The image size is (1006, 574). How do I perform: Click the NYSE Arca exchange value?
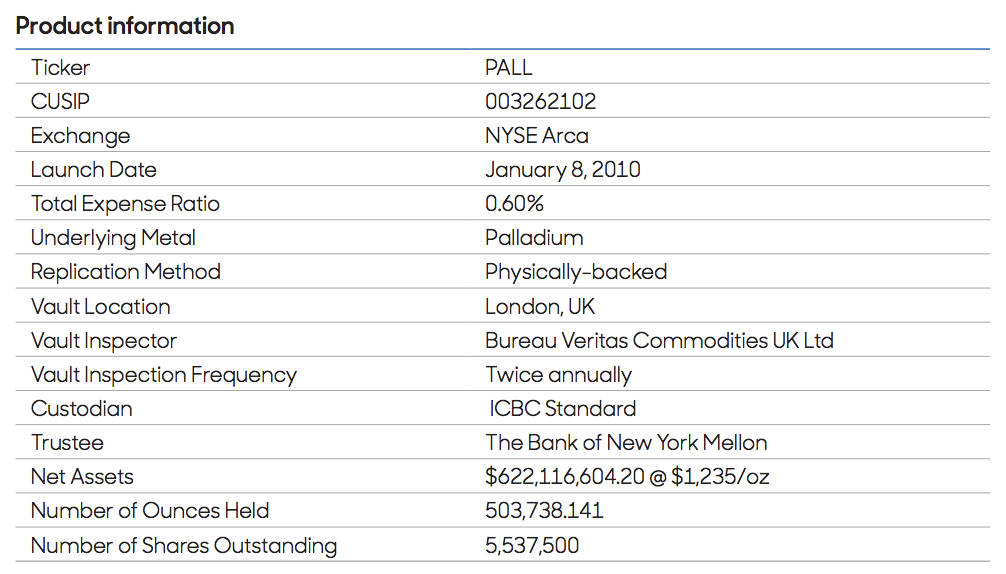pos(536,136)
